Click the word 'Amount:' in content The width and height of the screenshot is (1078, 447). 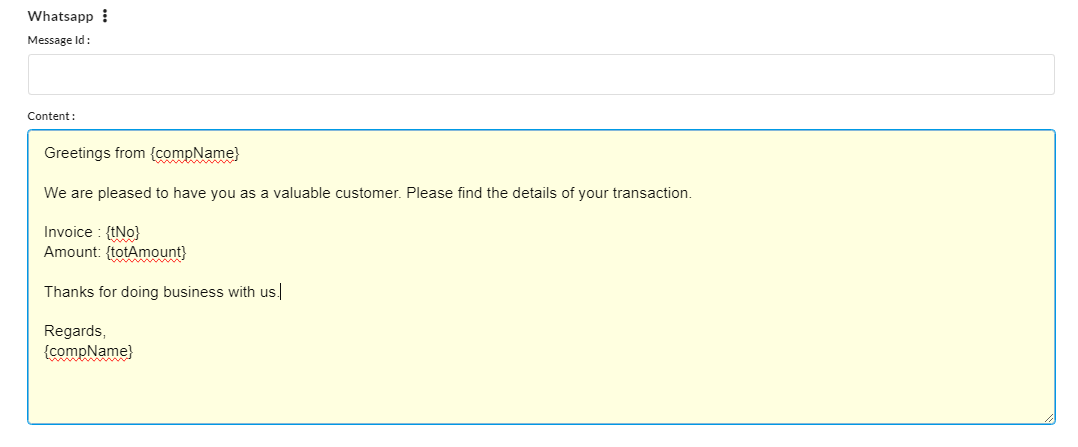[x=73, y=252]
